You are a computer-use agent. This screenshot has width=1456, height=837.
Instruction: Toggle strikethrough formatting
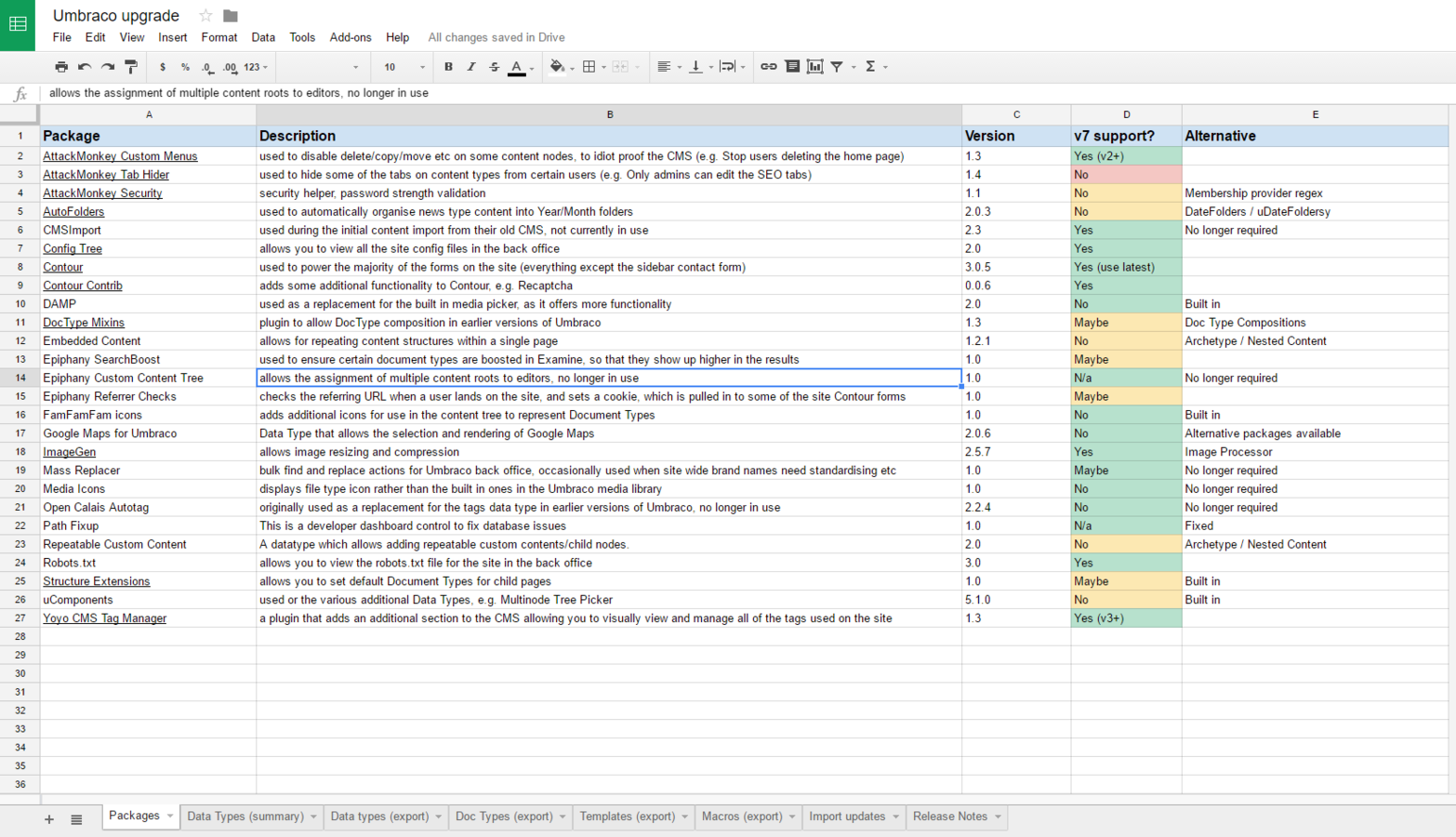[495, 67]
